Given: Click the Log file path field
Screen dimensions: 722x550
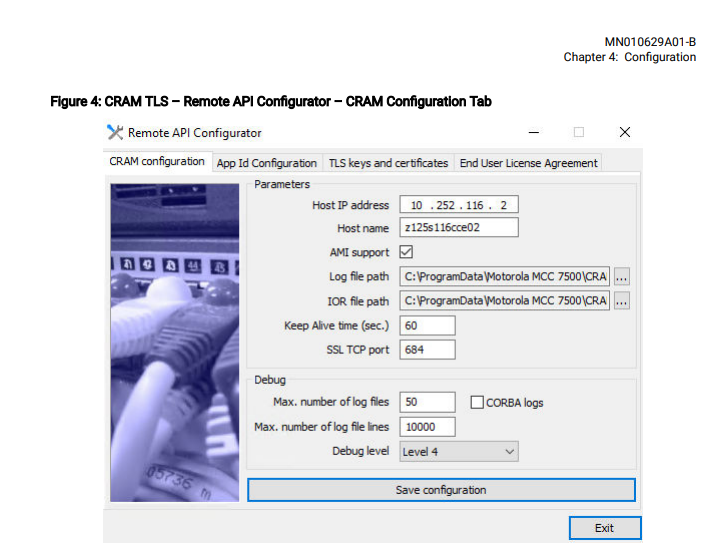Looking at the screenshot, I should pos(505,276).
